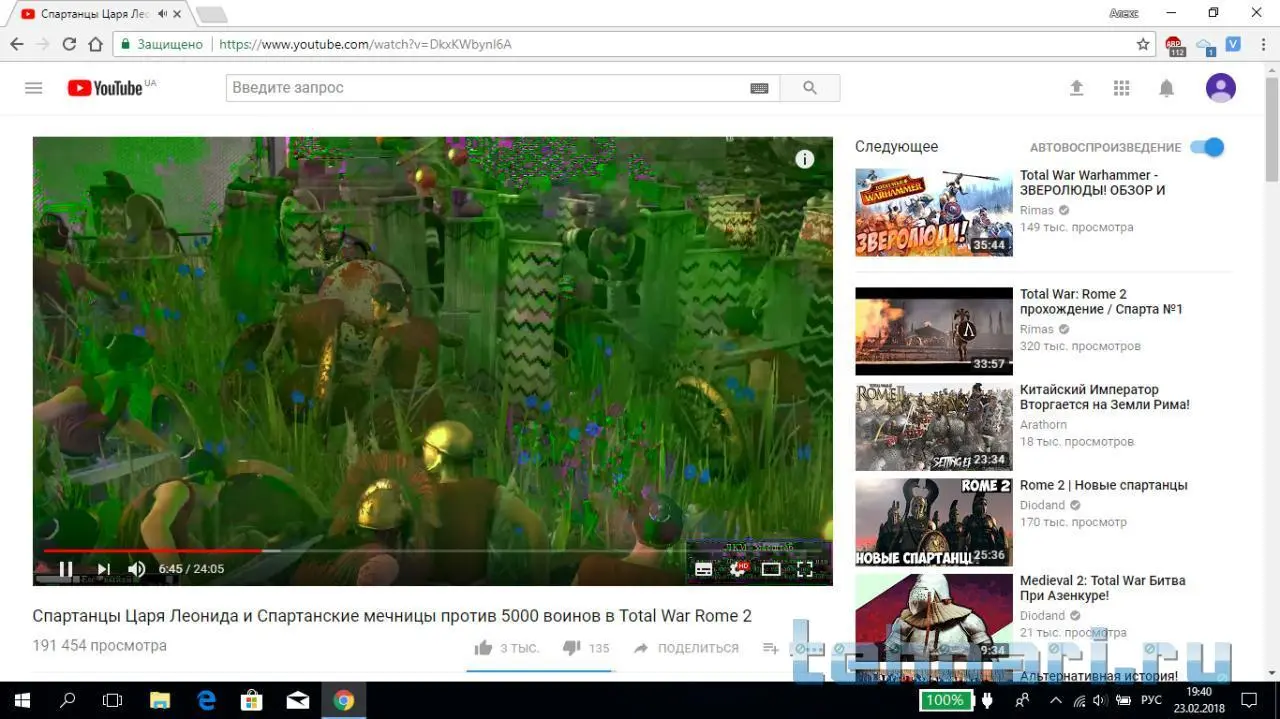The image size is (1280, 719).
Task: Dislike the video with thumbs down
Action: [x=572, y=648]
